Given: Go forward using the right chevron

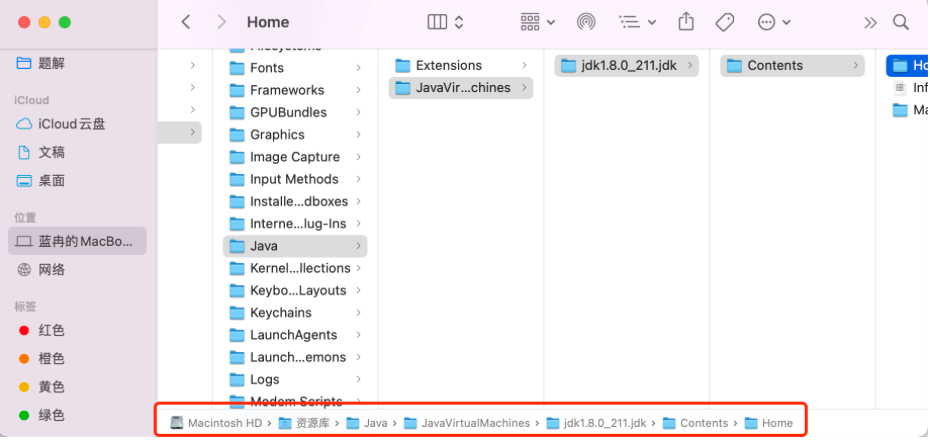Looking at the screenshot, I should [222, 23].
